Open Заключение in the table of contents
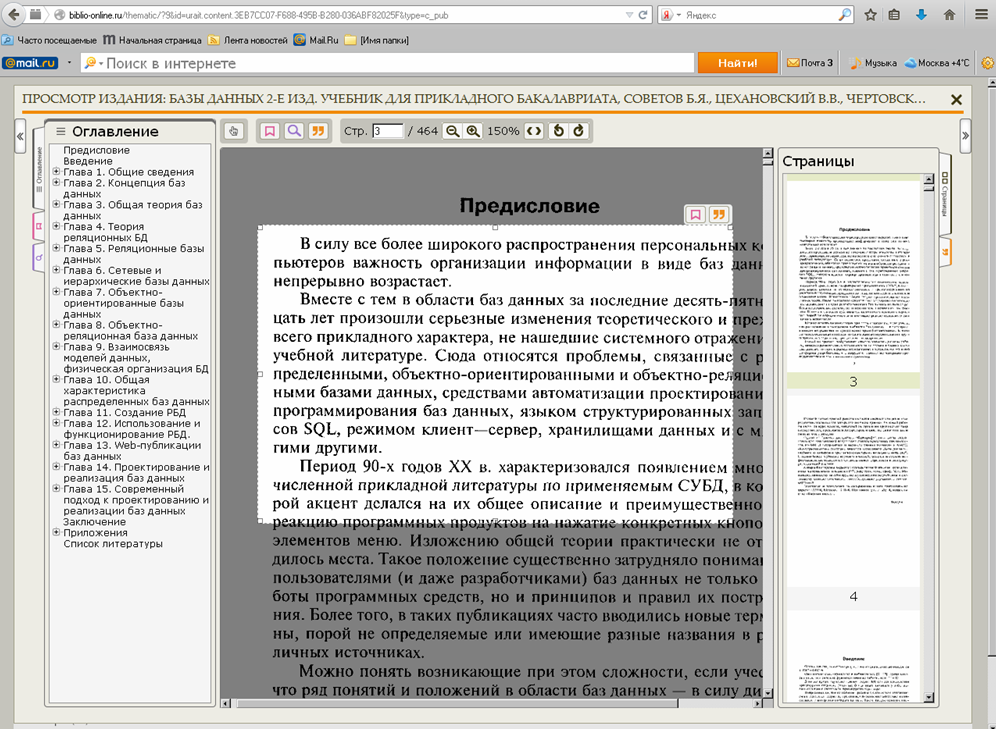This screenshot has height=729, width=996. coord(95,521)
